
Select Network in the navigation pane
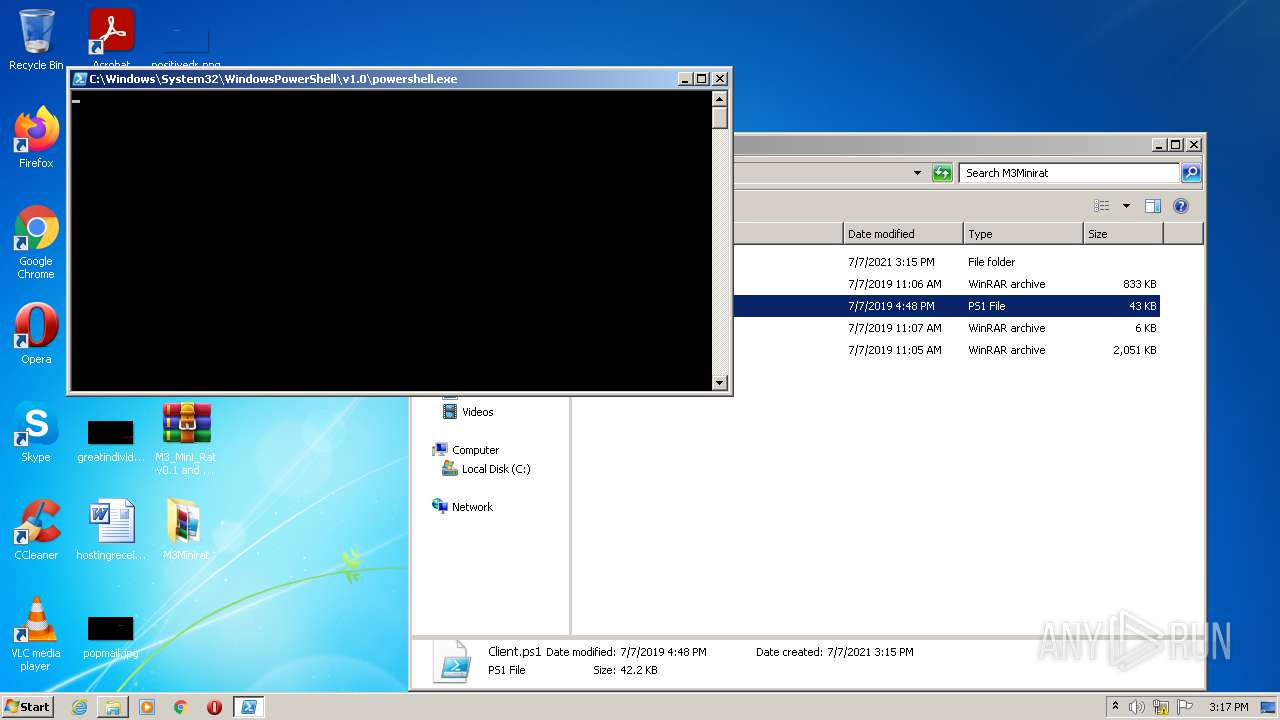pyautogui.click(x=463, y=507)
